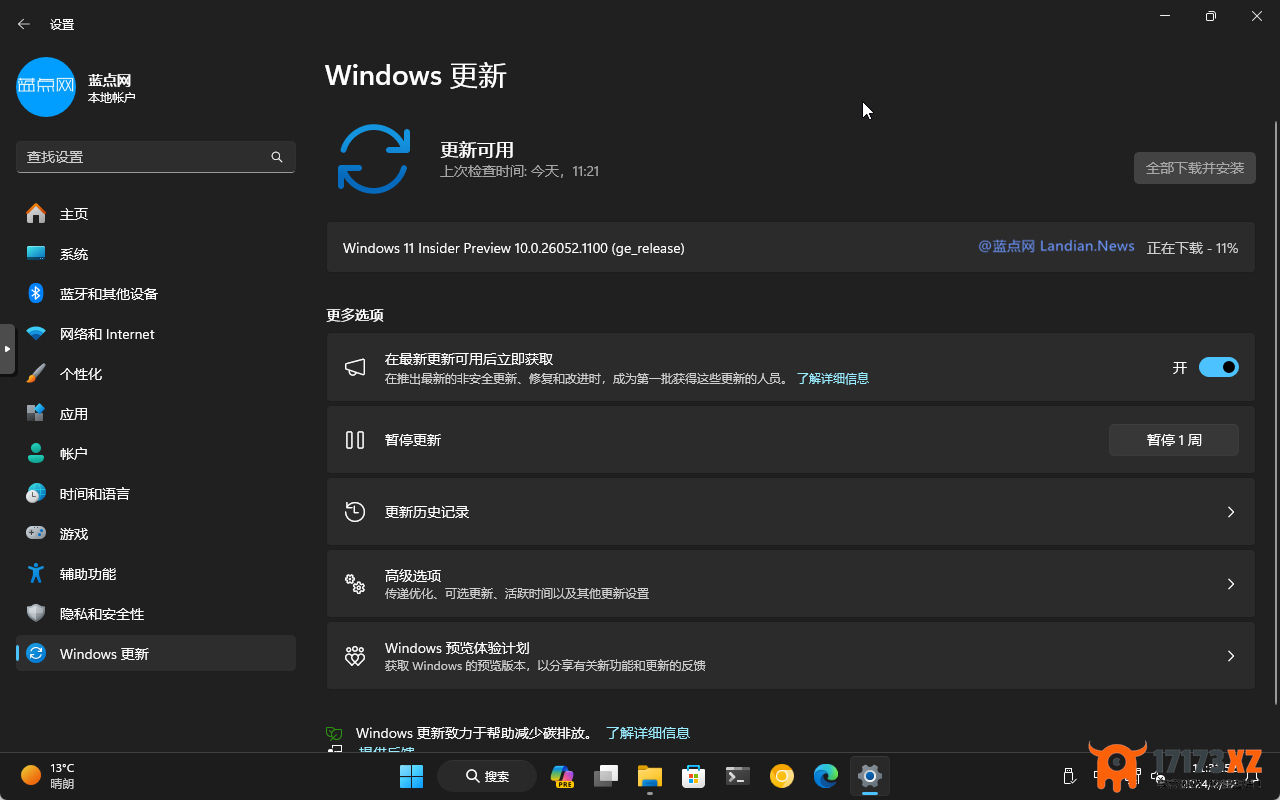Open 系统 settings

click(156, 254)
